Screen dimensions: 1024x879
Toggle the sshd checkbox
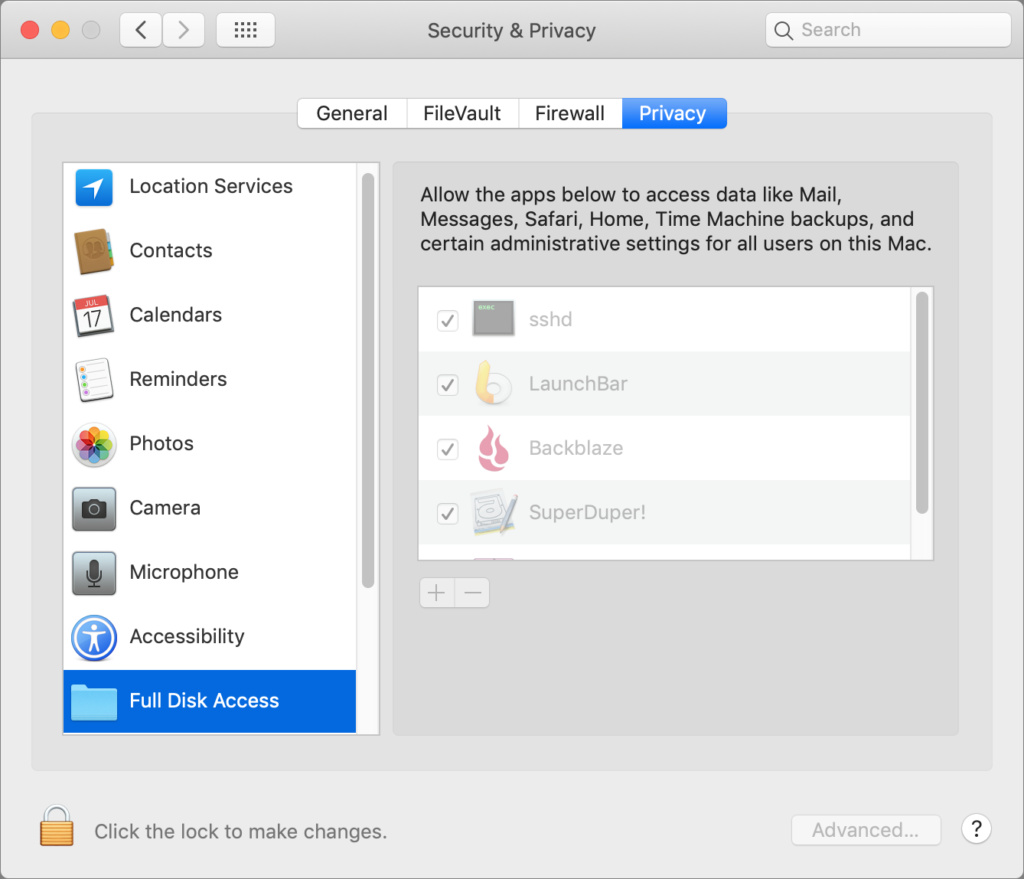point(447,320)
